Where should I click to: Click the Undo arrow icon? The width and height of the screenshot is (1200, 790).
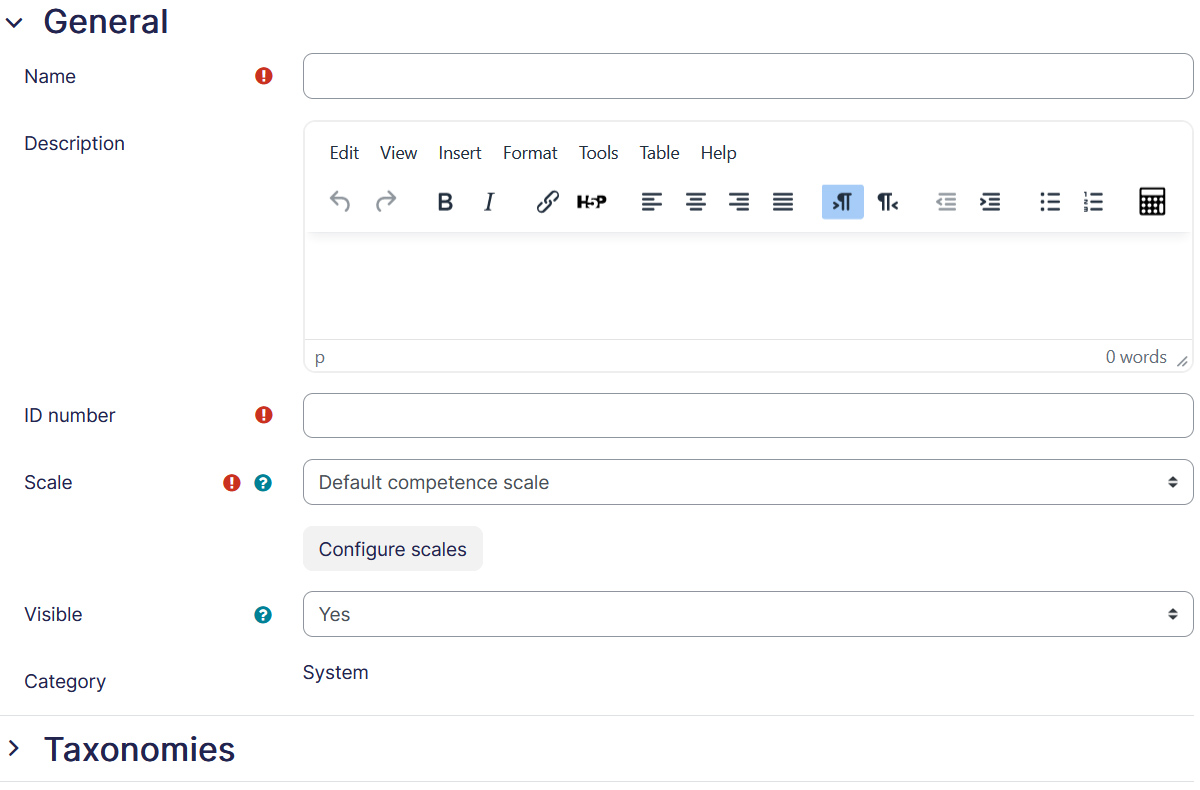coord(340,202)
